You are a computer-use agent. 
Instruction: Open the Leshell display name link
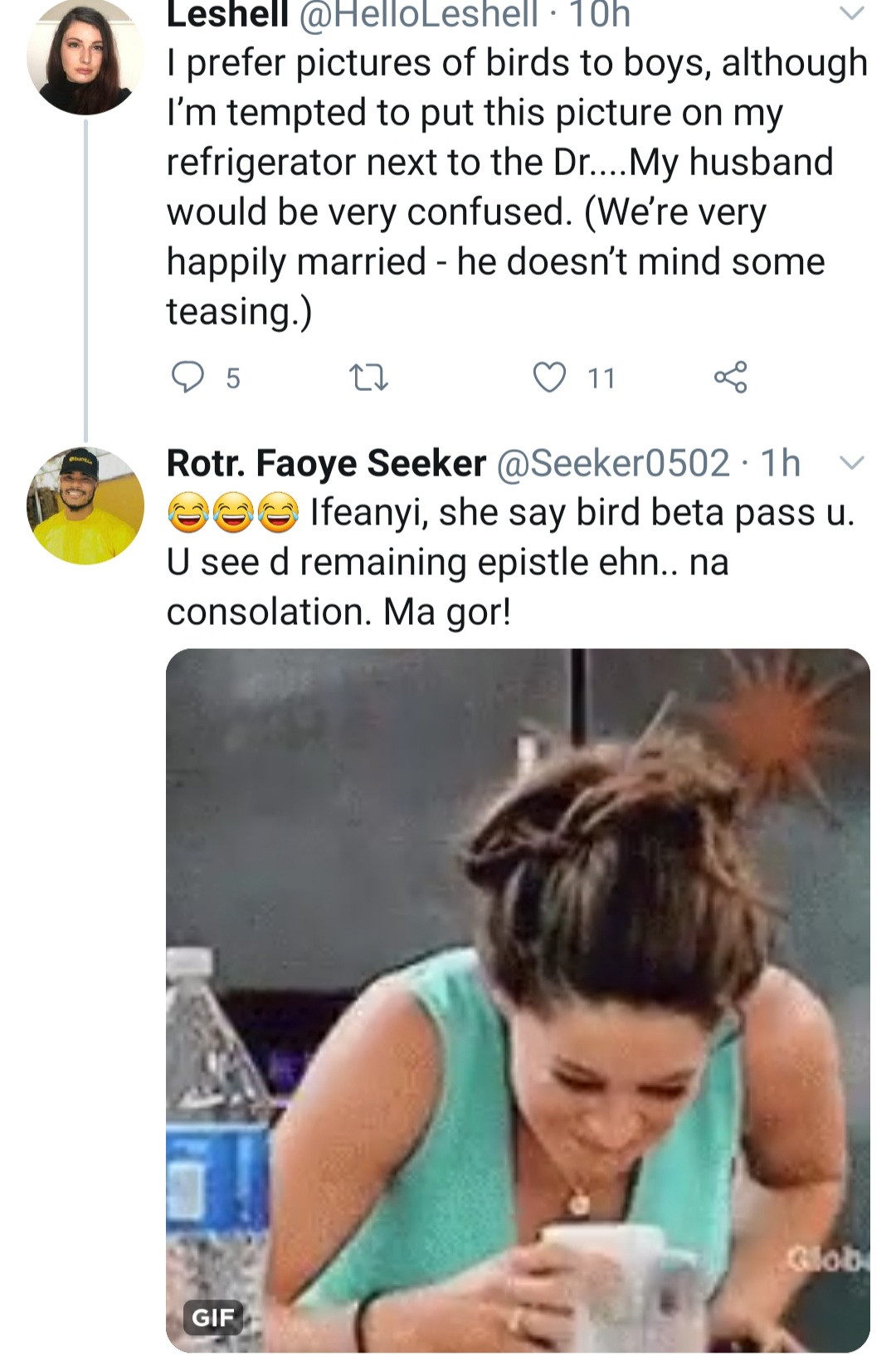click(227, 15)
